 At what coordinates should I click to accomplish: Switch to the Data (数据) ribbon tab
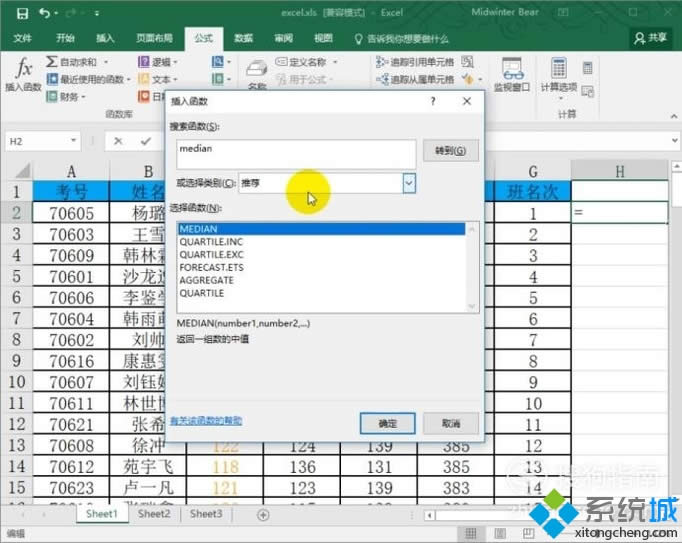[243, 38]
